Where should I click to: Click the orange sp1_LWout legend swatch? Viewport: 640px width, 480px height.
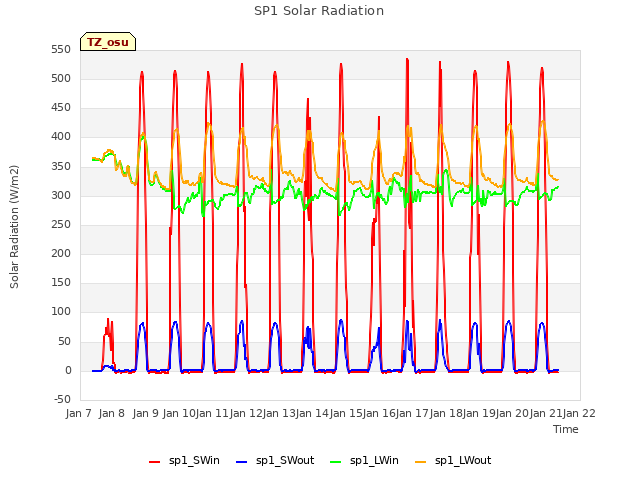pyautogui.click(x=420, y=461)
